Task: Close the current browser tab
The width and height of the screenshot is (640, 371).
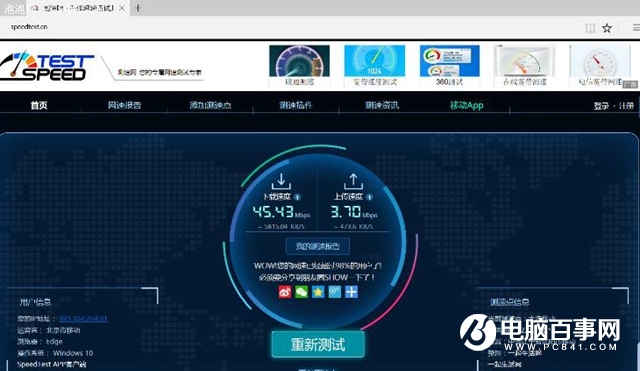Action: [122, 8]
